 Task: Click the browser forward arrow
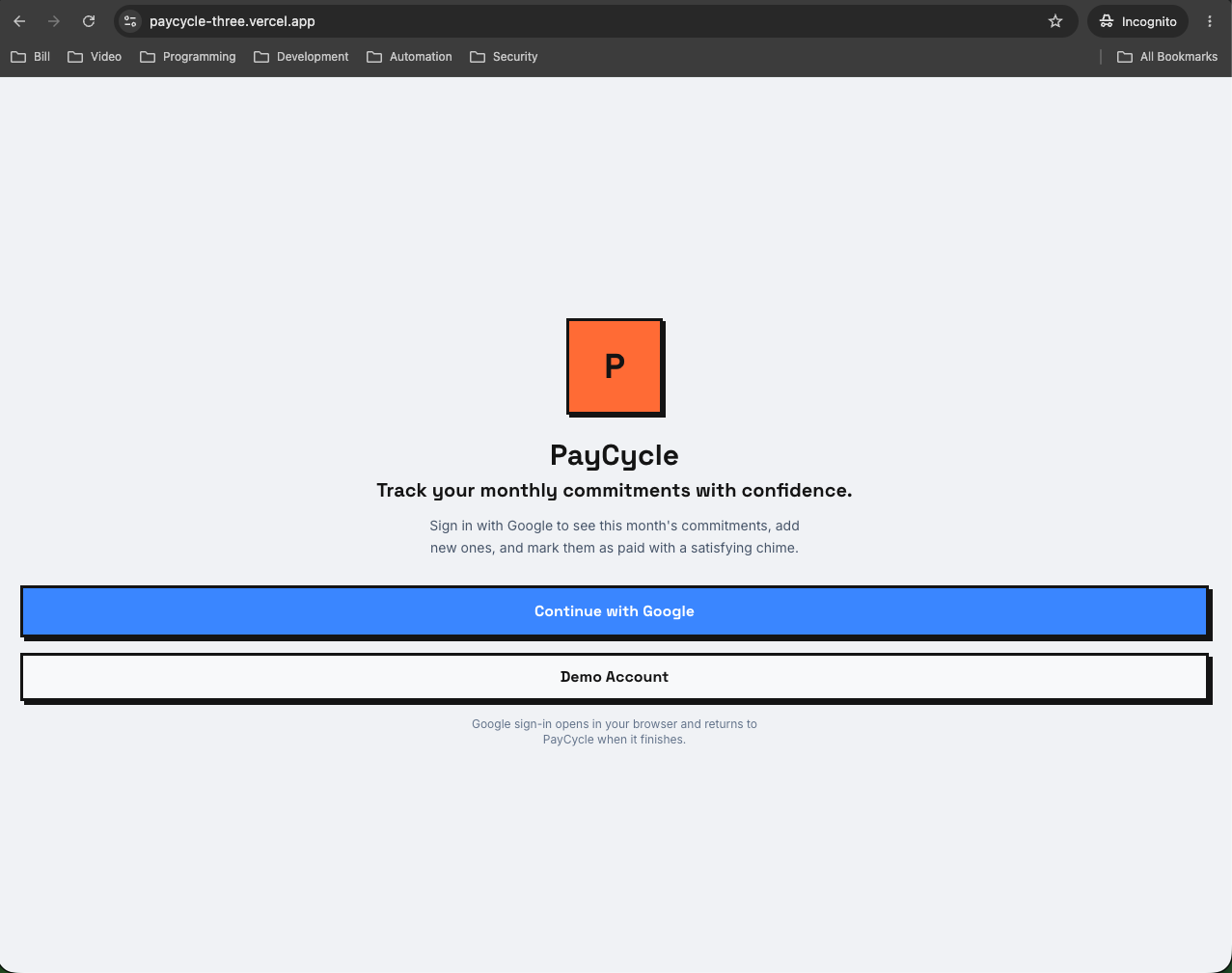click(54, 21)
